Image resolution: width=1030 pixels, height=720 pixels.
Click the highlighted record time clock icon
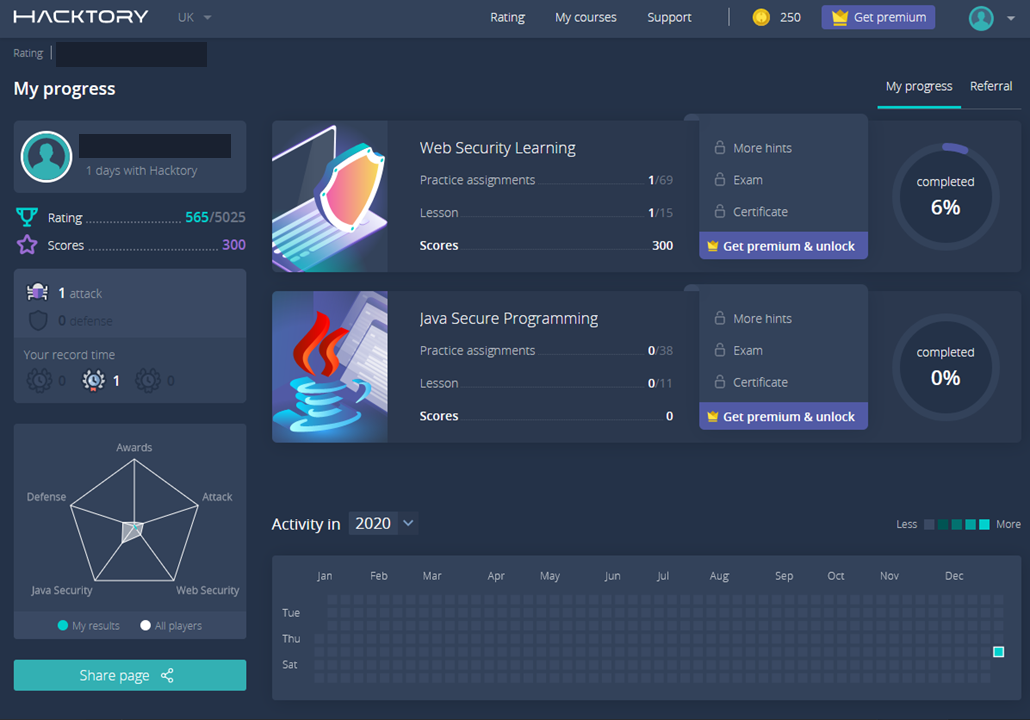93,380
